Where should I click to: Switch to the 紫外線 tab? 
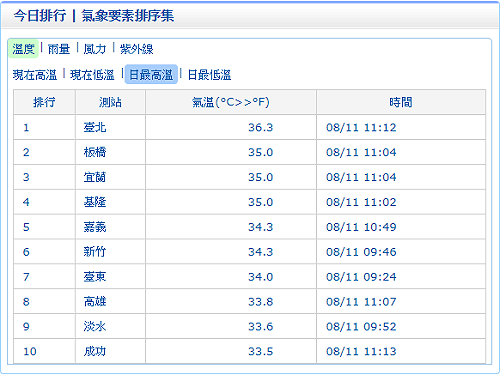[x=137, y=49]
